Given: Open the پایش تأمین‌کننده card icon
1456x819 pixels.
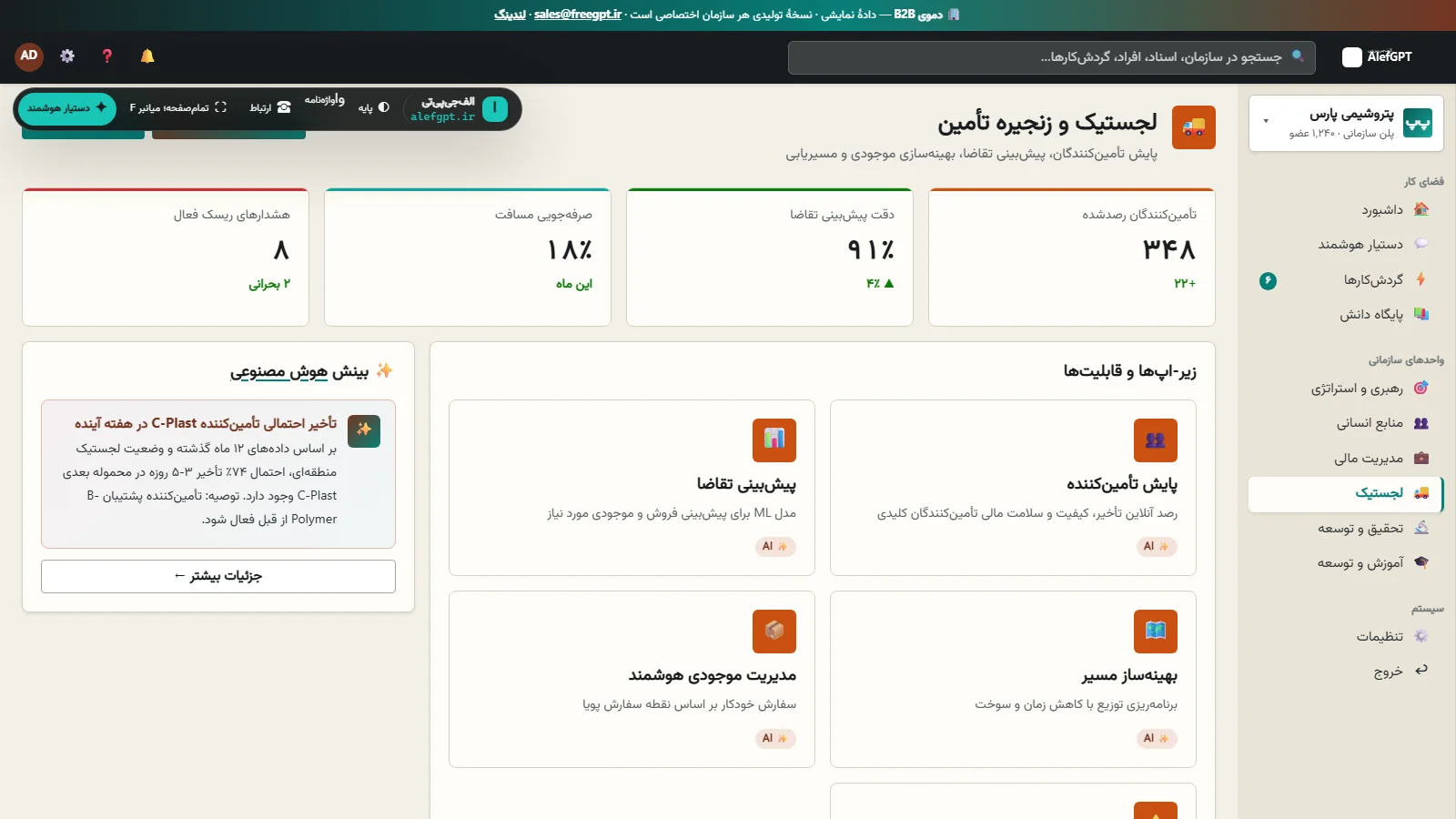Looking at the screenshot, I should pos(1156,440).
